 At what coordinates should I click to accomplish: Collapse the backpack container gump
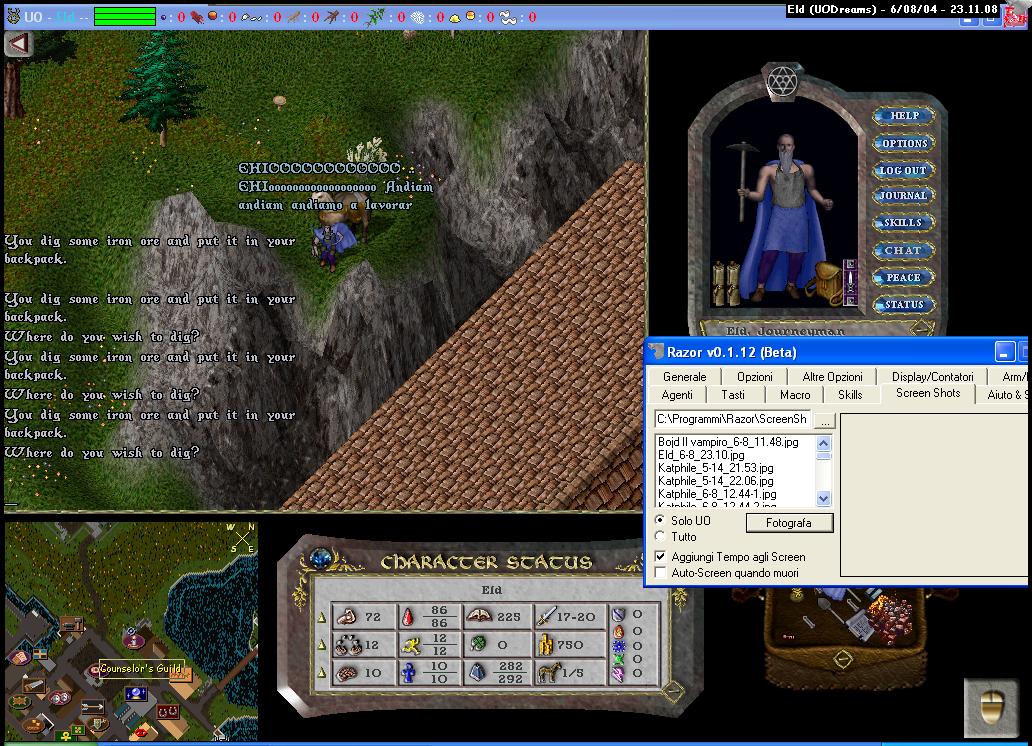(842, 658)
